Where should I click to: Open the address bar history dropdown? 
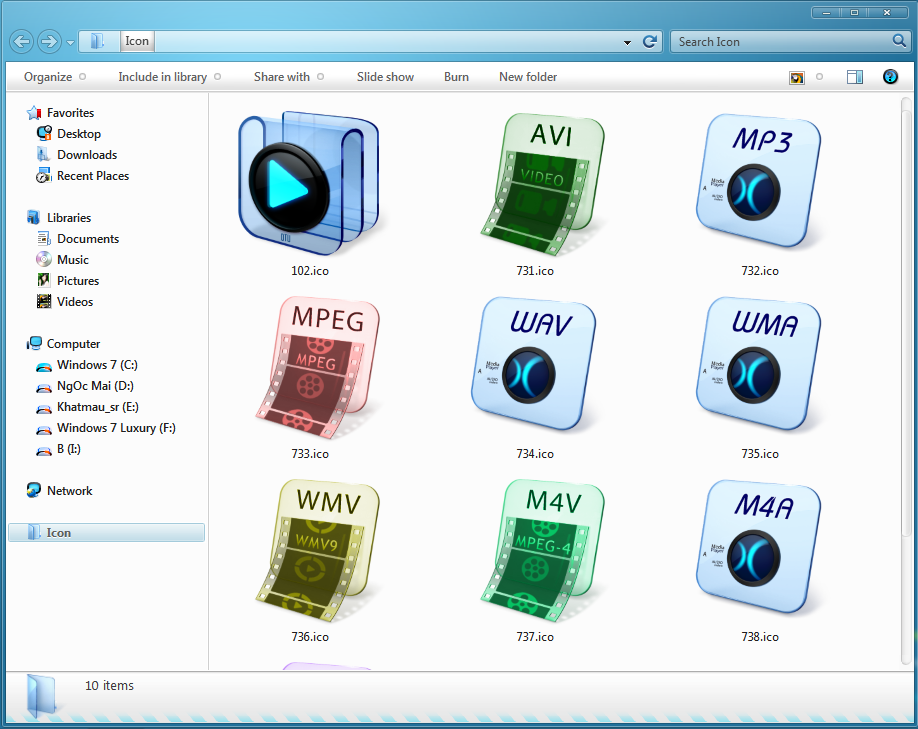pos(627,42)
